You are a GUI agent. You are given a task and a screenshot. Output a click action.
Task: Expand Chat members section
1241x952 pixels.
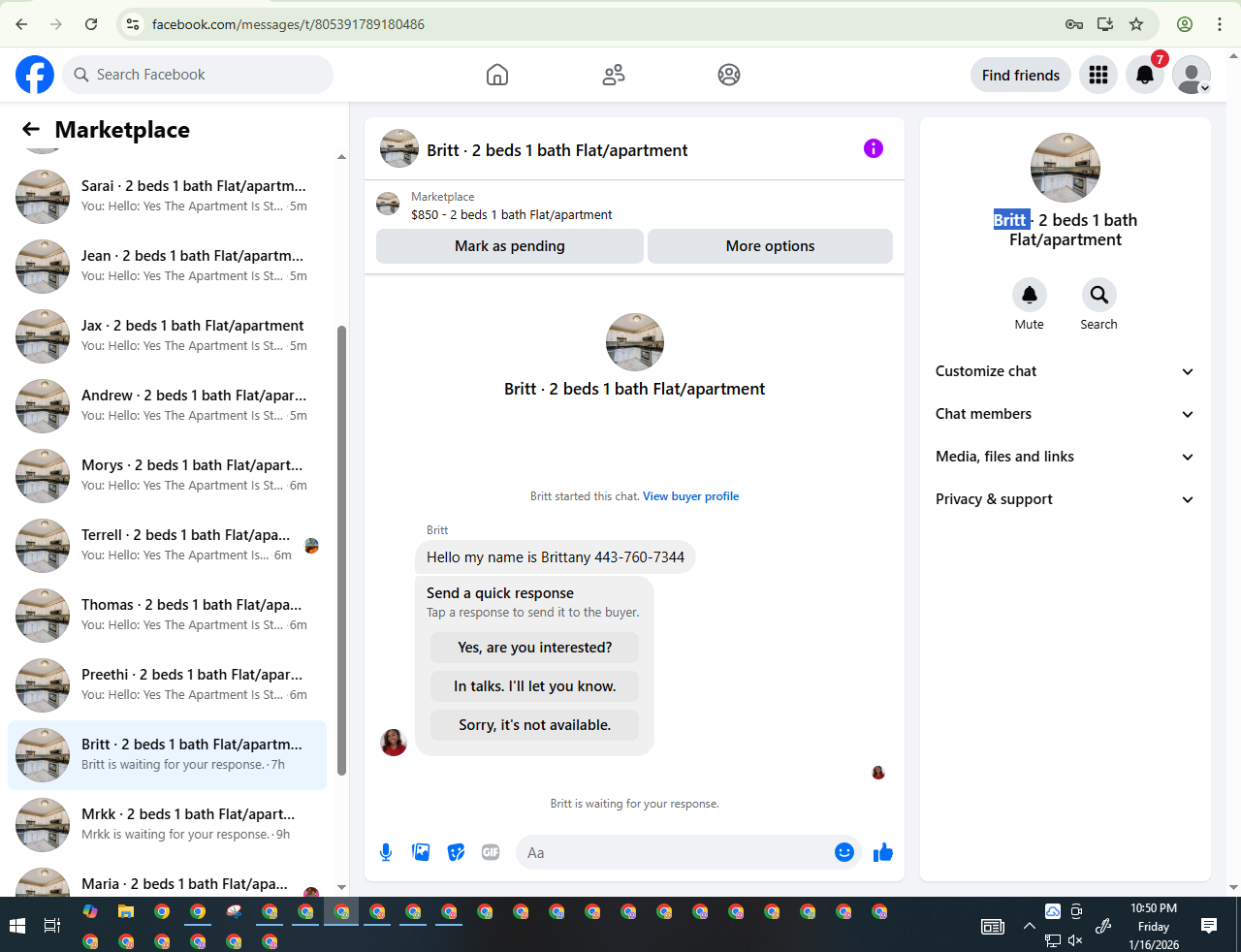tap(1065, 414)
